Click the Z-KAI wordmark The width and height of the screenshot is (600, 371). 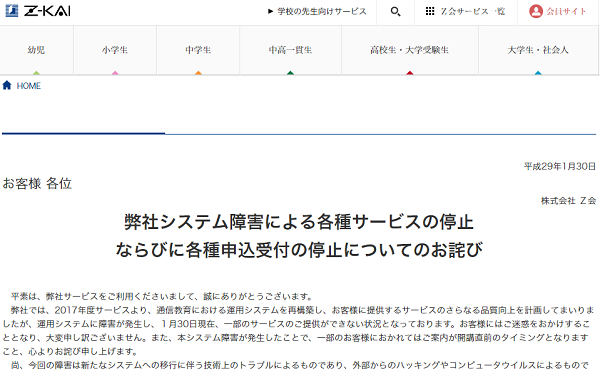[47, 11]
